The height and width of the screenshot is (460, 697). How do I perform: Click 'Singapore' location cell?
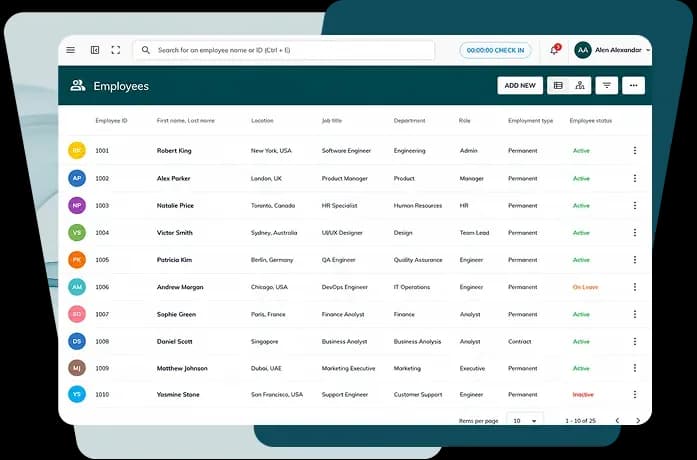pos(264,341)
